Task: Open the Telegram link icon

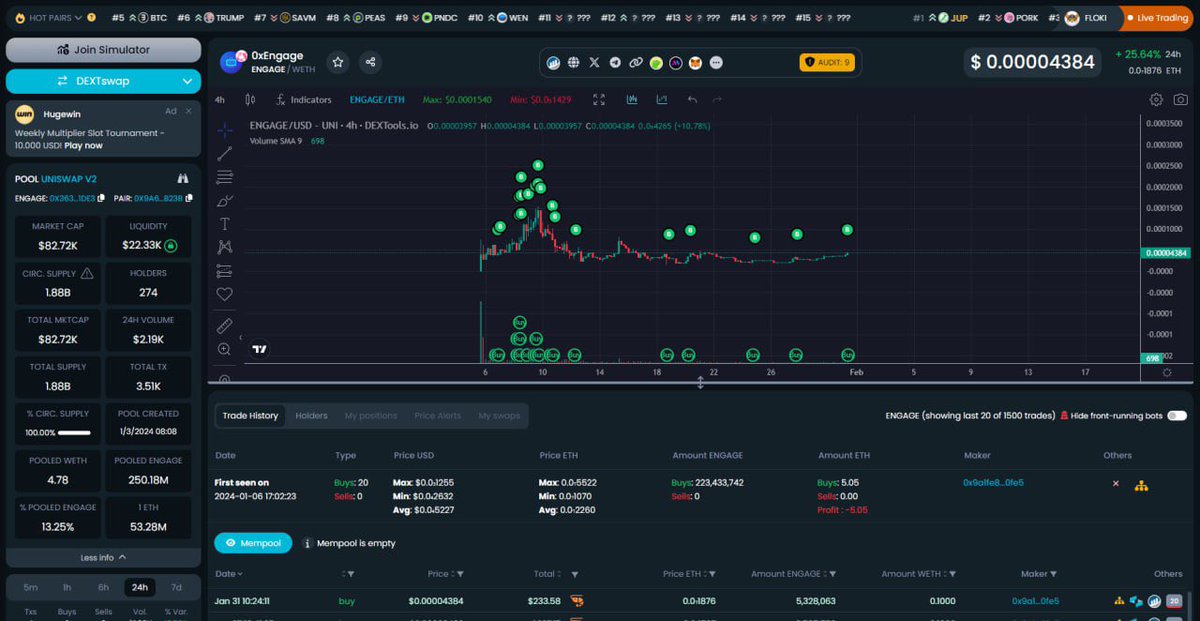Action: point(615,62)
